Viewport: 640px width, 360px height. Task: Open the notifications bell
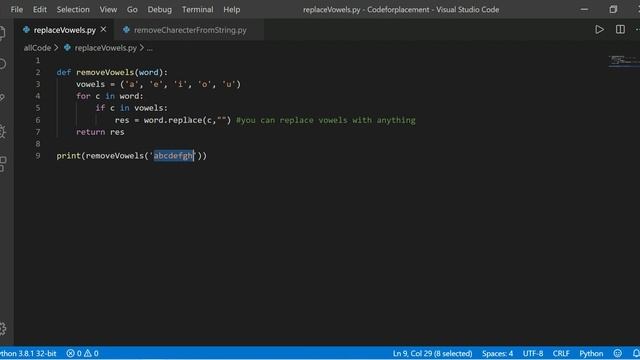636,353
